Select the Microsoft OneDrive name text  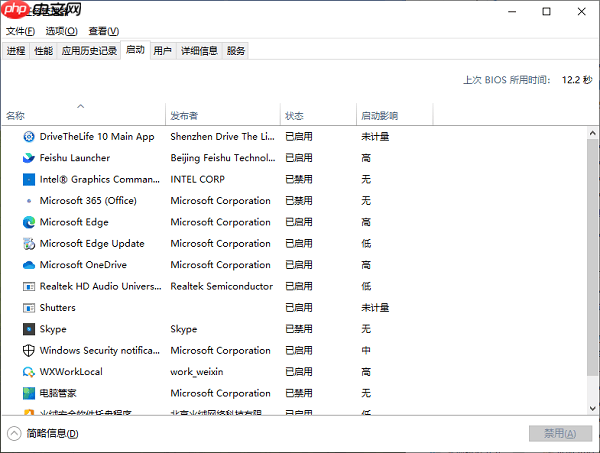tap(83, 265)
